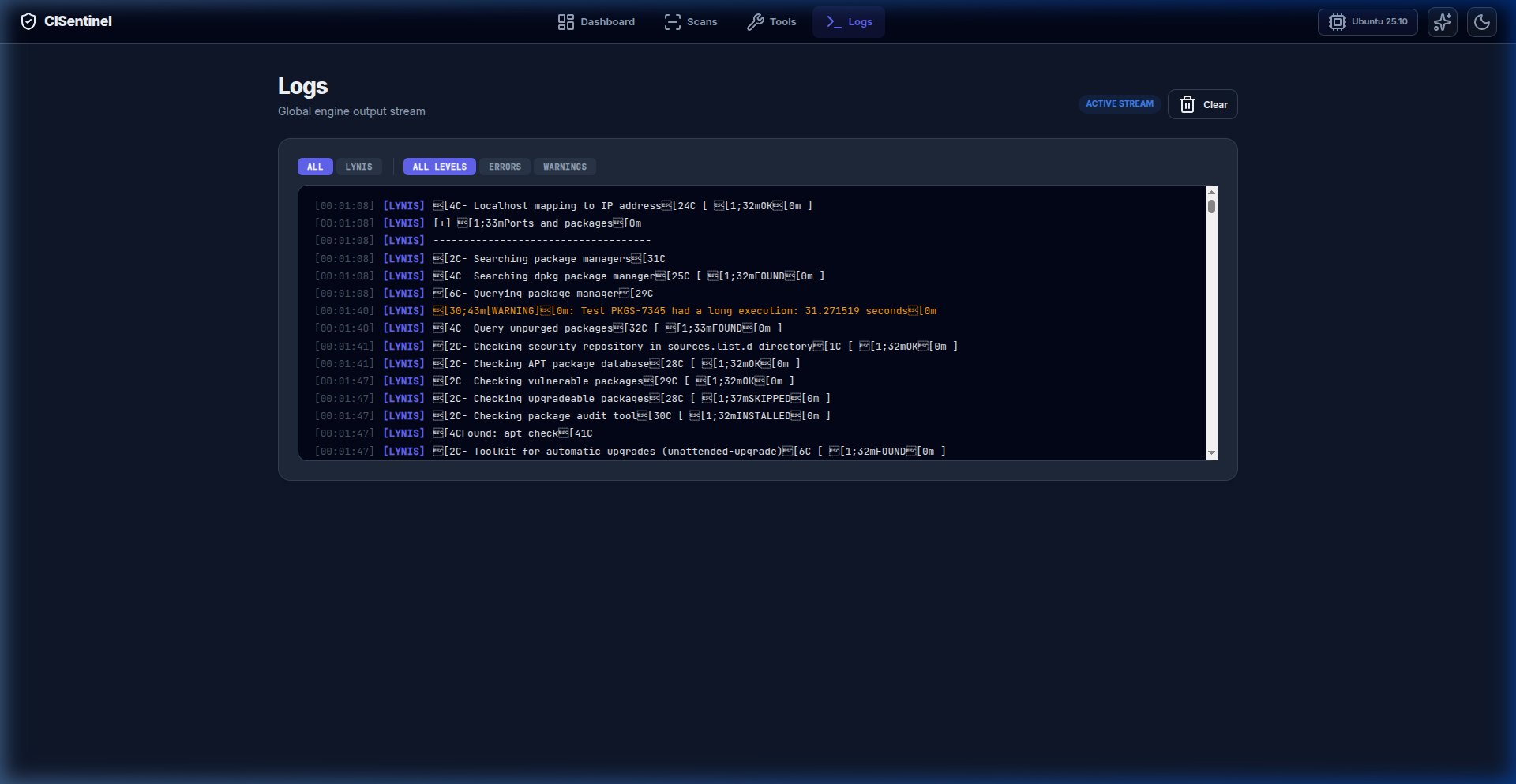
Task: Show only ERRORS in logs
Action: pos(505,167)
